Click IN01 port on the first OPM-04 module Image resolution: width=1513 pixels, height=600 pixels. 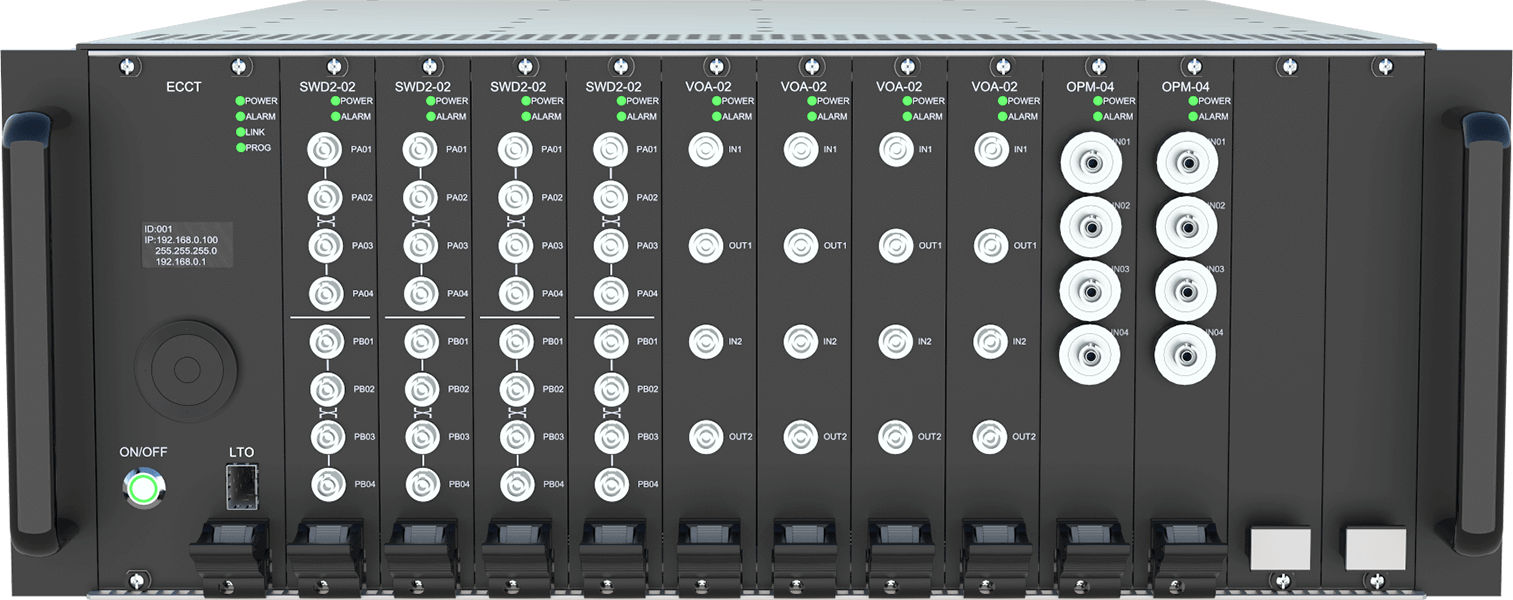click(1090, 162)
